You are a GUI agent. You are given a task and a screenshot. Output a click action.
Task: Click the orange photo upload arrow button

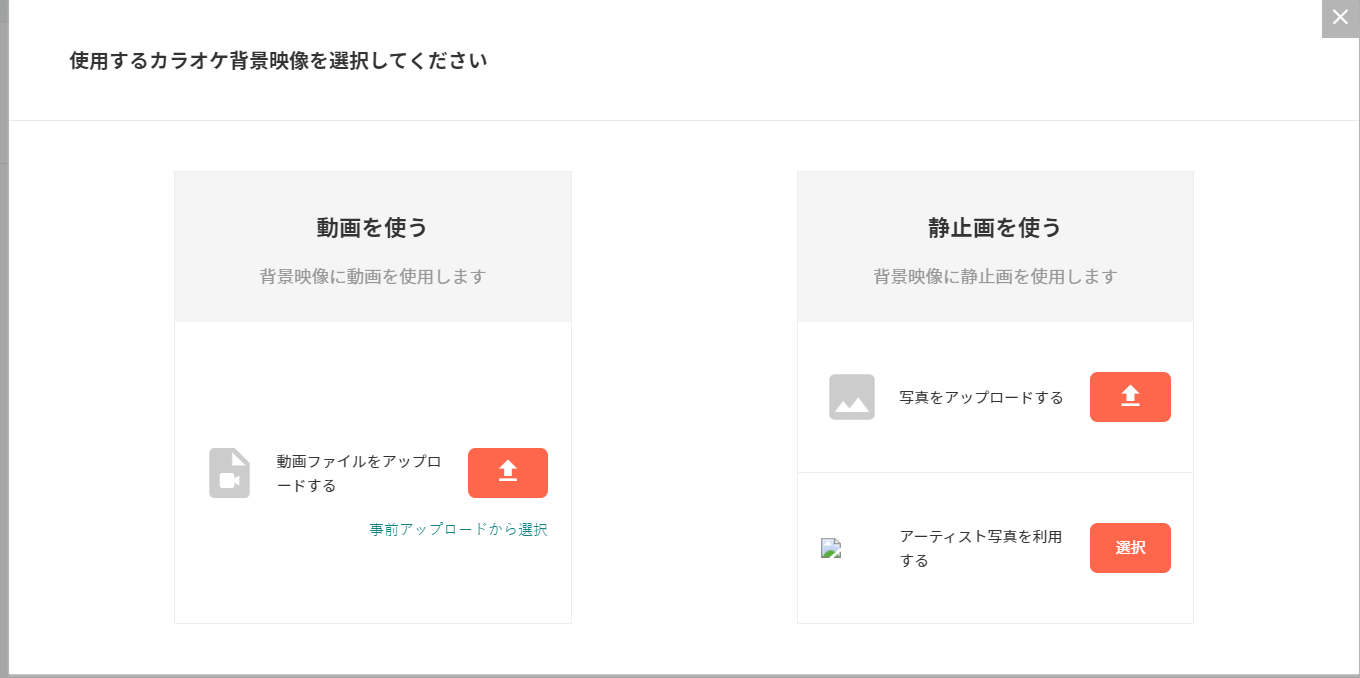1130,397
